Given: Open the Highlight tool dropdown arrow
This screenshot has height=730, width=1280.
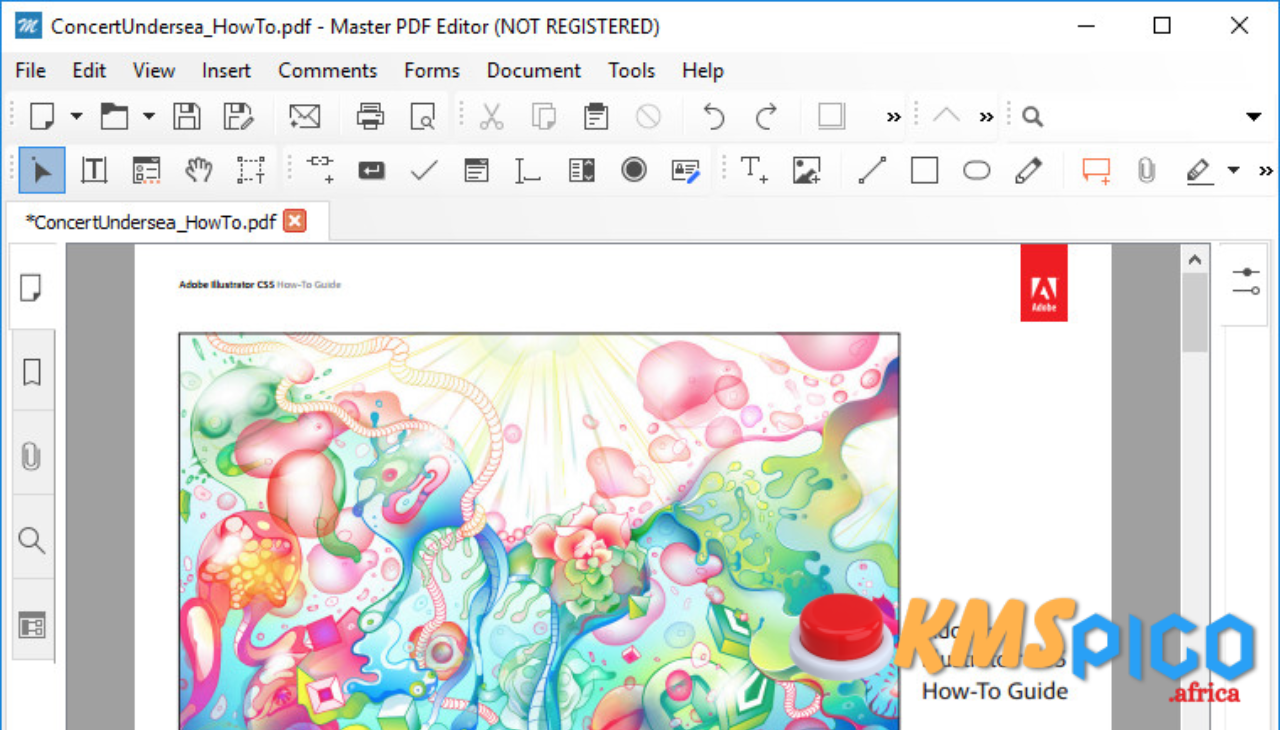Looking at the screenshot, I should click(x=1233, y=171).
